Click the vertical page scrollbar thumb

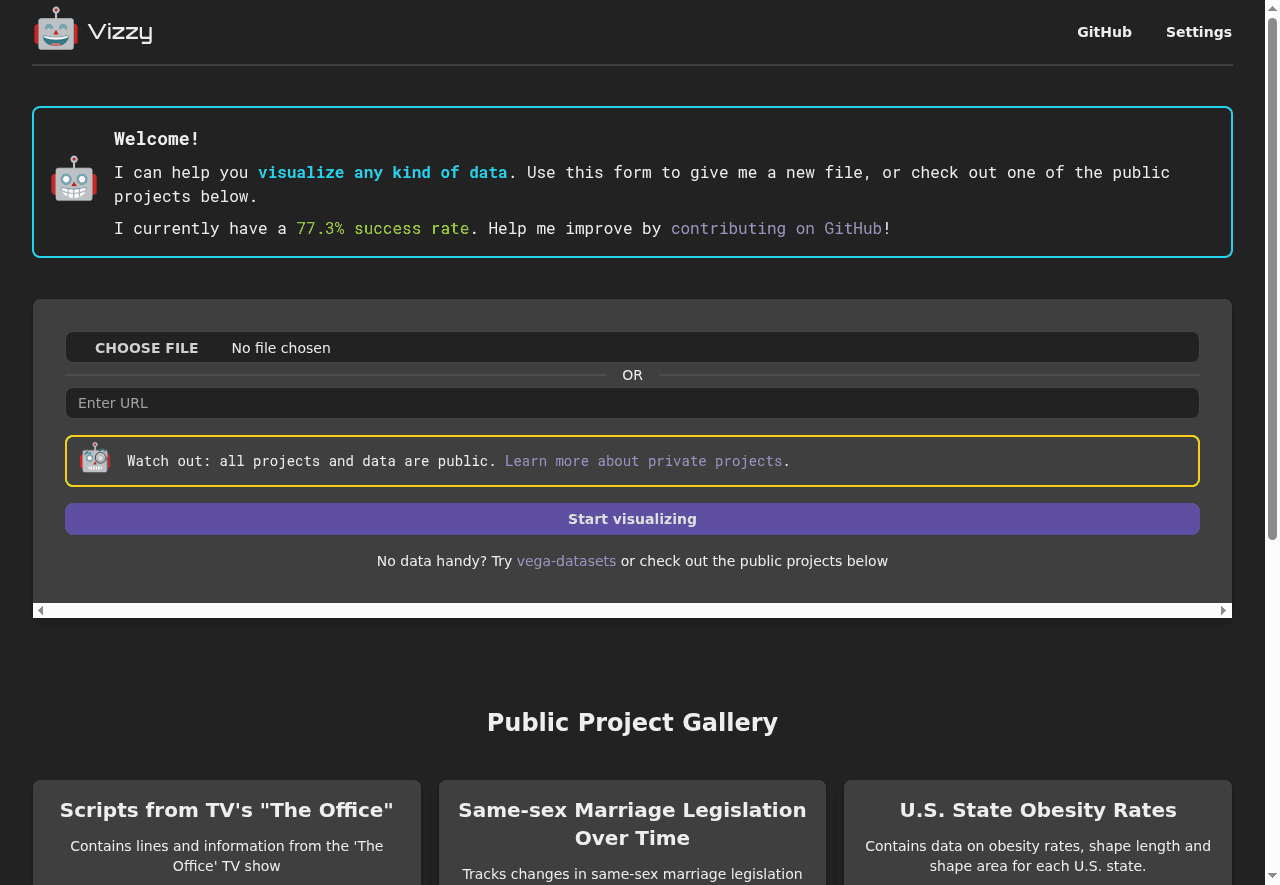[x=1272, y=280]
